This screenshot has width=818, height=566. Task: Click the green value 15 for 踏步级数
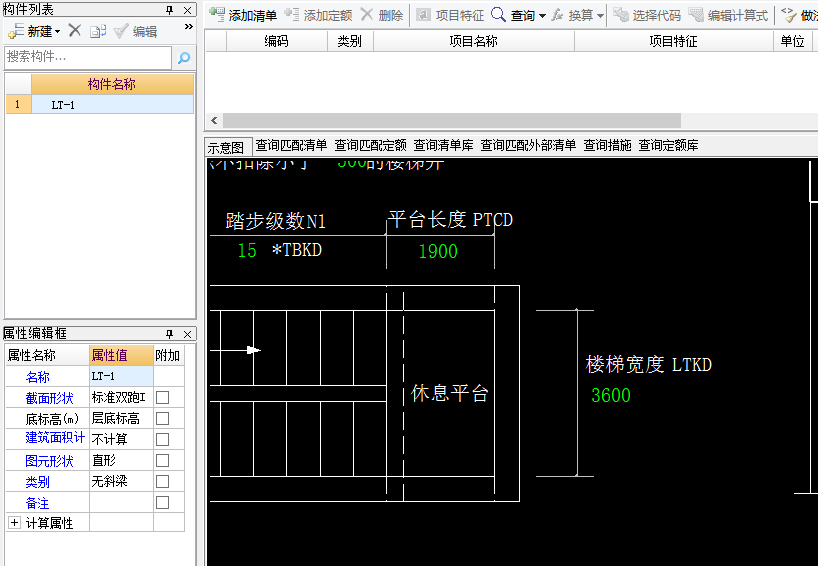coord(247,250)
